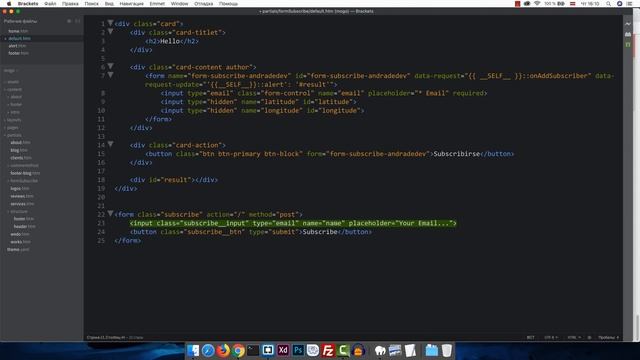
Task: Open MAMP elephant icon in Dock
Action: click(x=380, y=350)
